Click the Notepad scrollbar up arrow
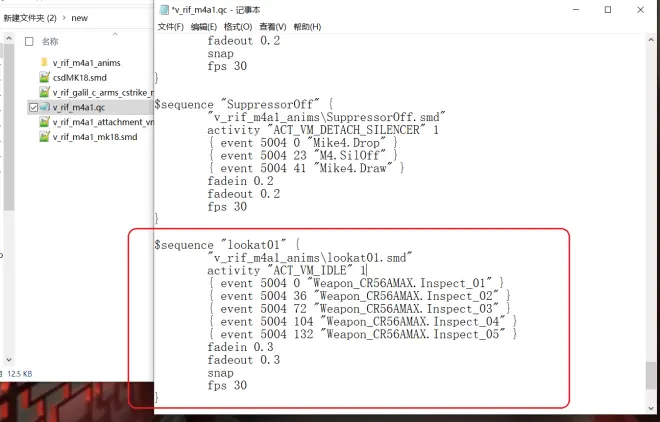This screenshot has height=422, width=660. pyautogui.click(x=651, y=40)
